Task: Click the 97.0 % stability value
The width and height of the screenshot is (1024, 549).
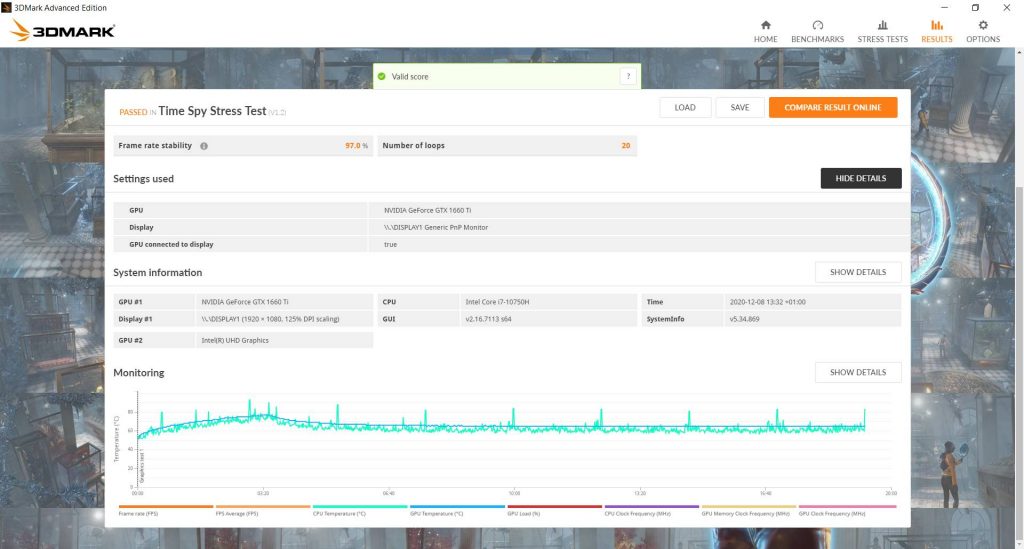Action: click(x=356, y=146)
